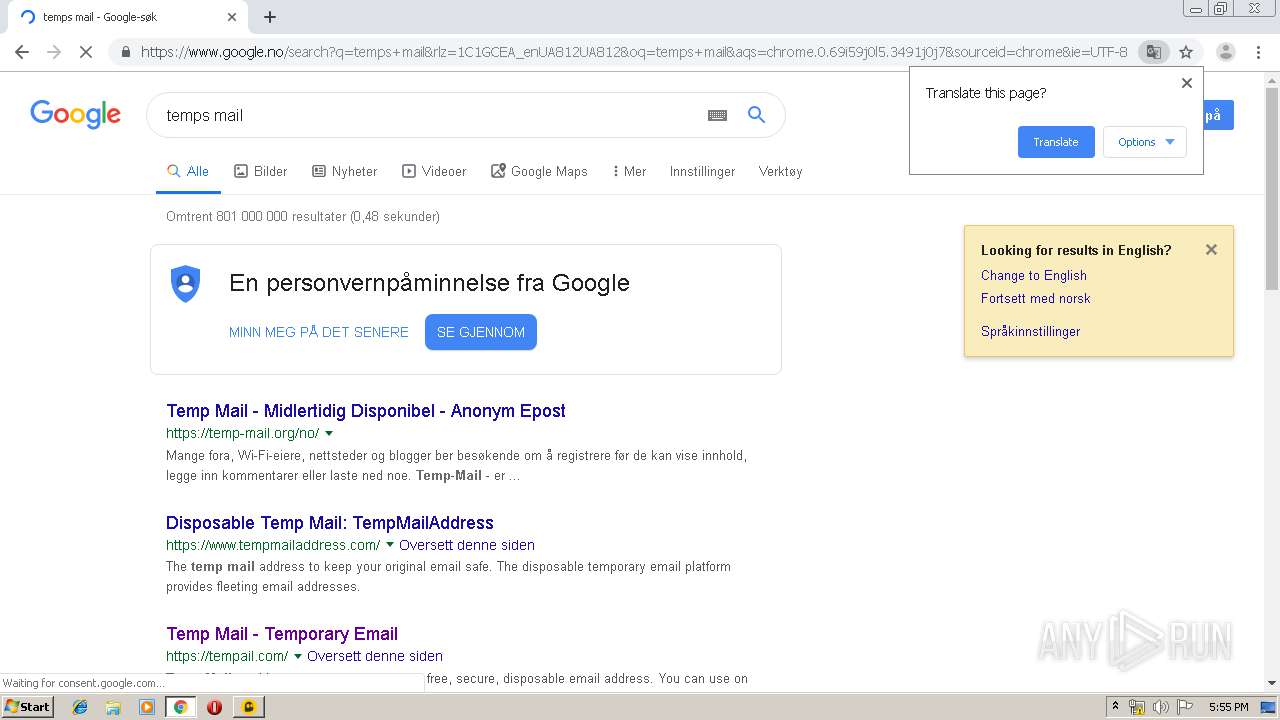The width and height of the screenshot is (1280, 720).
Task: Click the partially hidden blue sign-in button
Action: (1218, 115)
